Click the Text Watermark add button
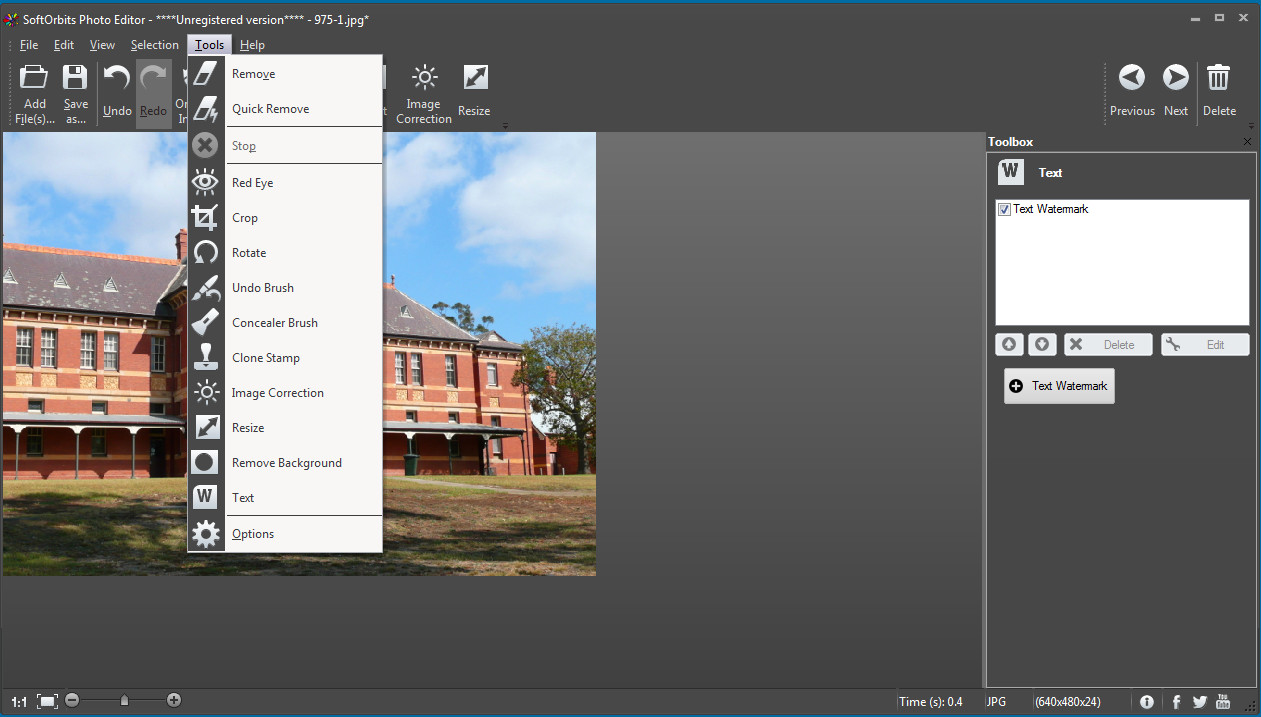 tap(1059, 386)
